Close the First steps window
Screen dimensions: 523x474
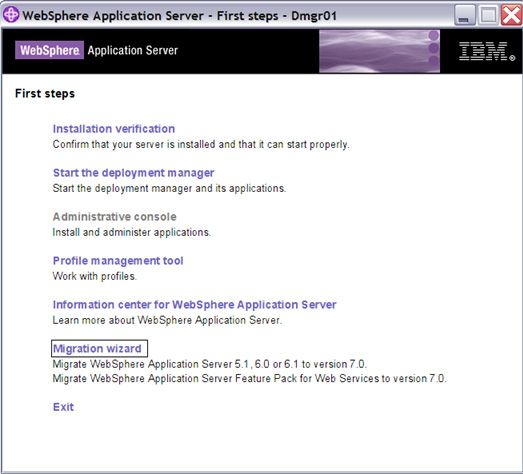tap(512, 15)
